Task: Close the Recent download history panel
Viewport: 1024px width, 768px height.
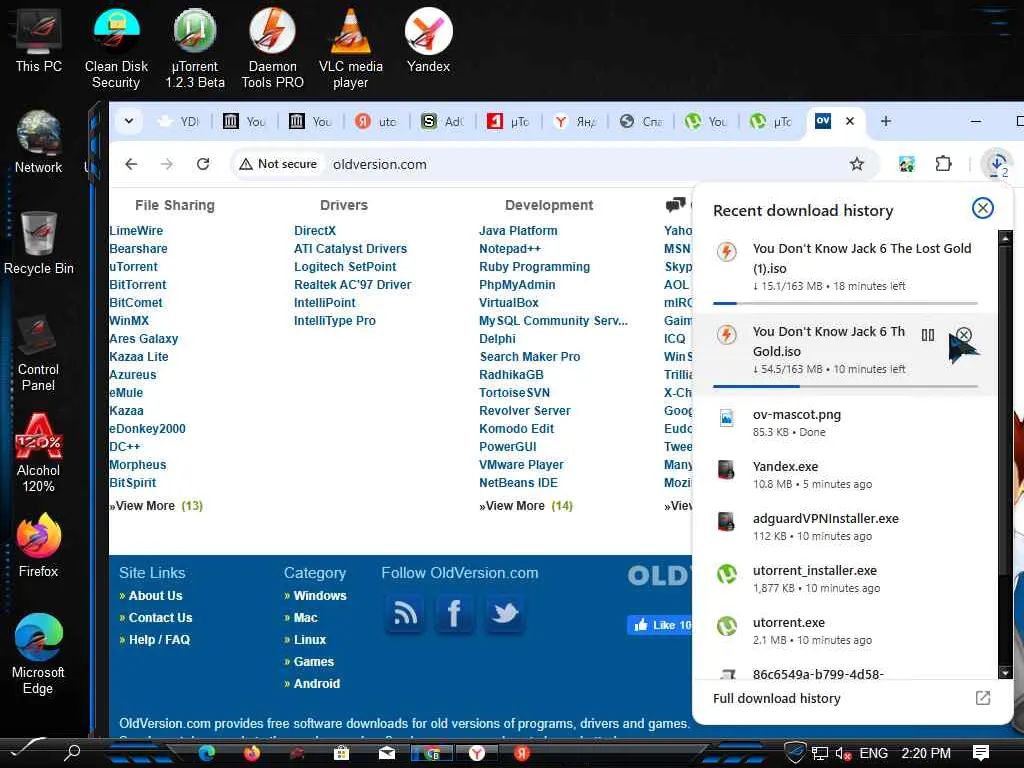Action: coord(982,208)
